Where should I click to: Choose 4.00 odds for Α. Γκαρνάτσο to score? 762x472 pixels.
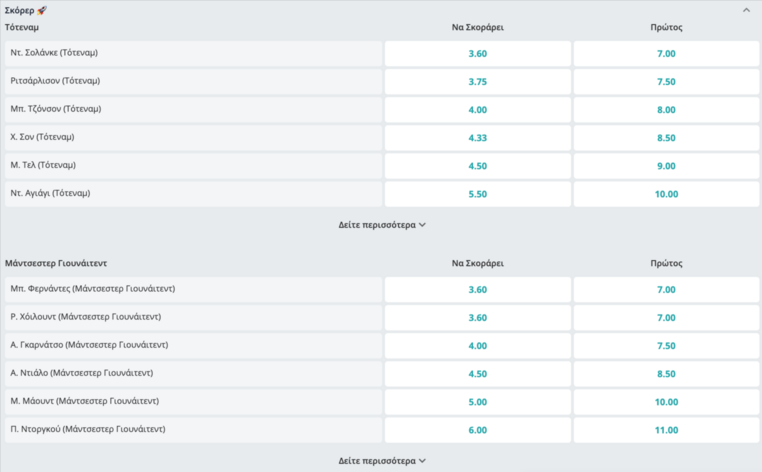(x=478, y=346)
